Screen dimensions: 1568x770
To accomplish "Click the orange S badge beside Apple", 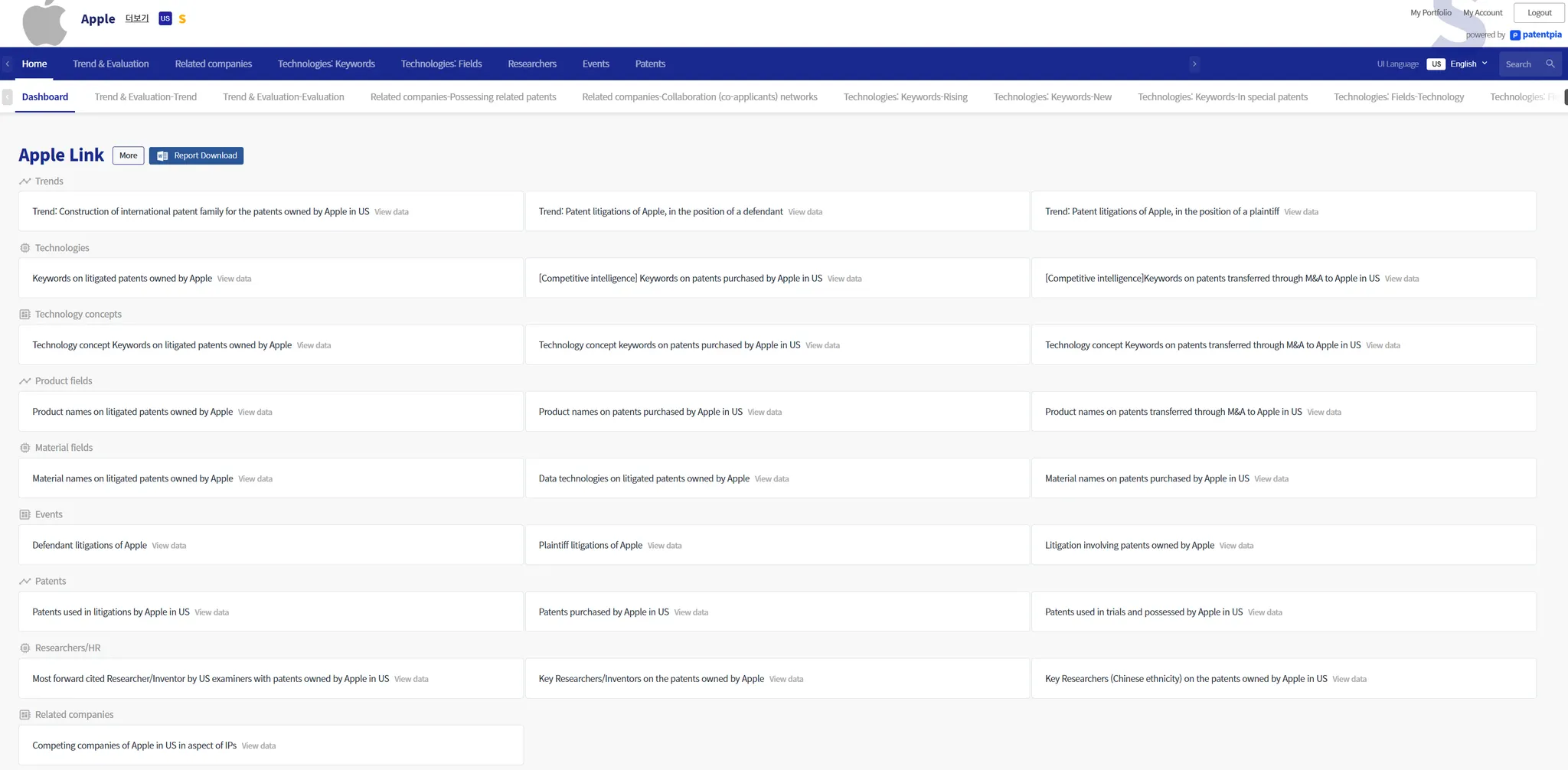I will 182,19.
